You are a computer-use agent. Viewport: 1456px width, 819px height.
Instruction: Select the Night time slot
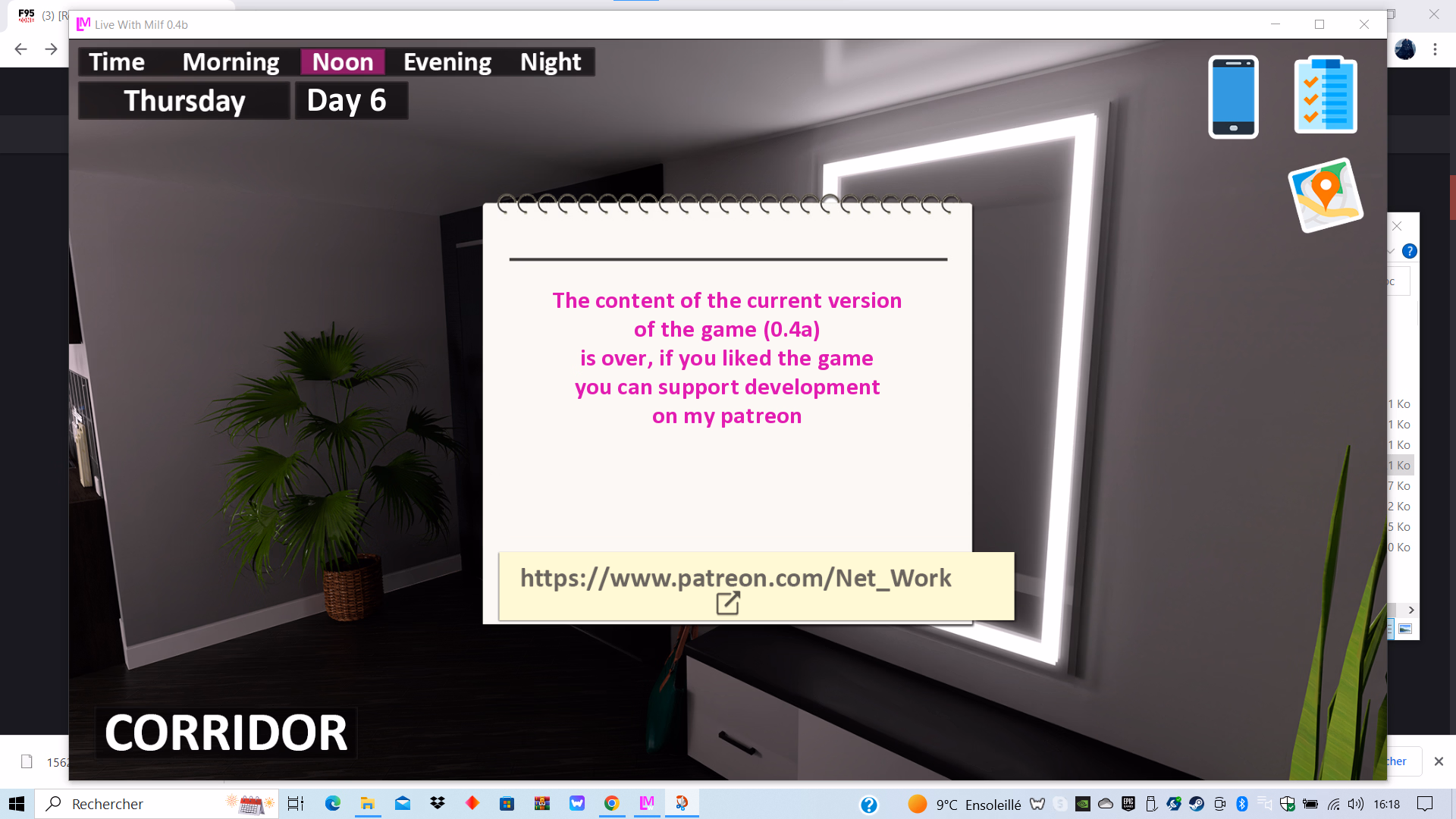[551, 61]
